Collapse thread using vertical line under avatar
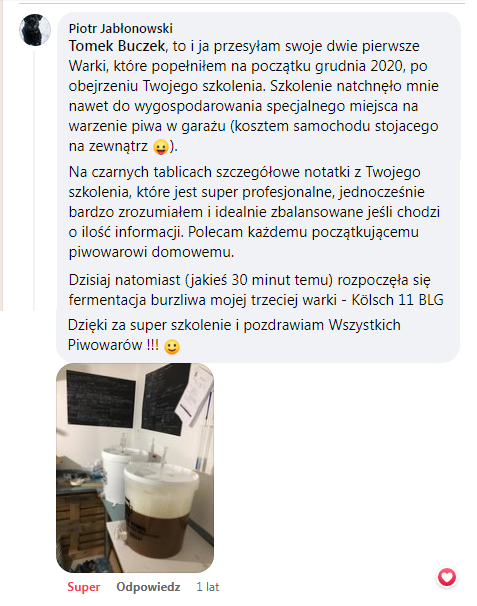This screenshot has width=477, height=606. pos(34,180)
